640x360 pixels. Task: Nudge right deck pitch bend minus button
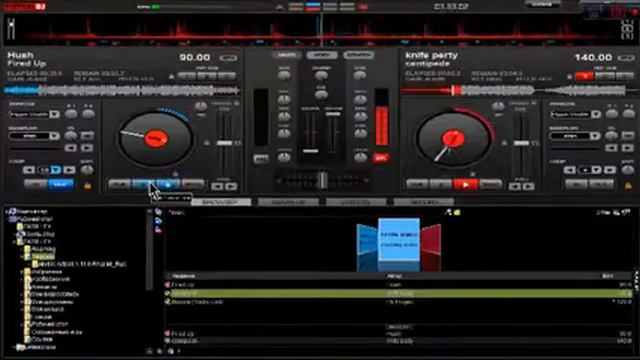[515, 187]
